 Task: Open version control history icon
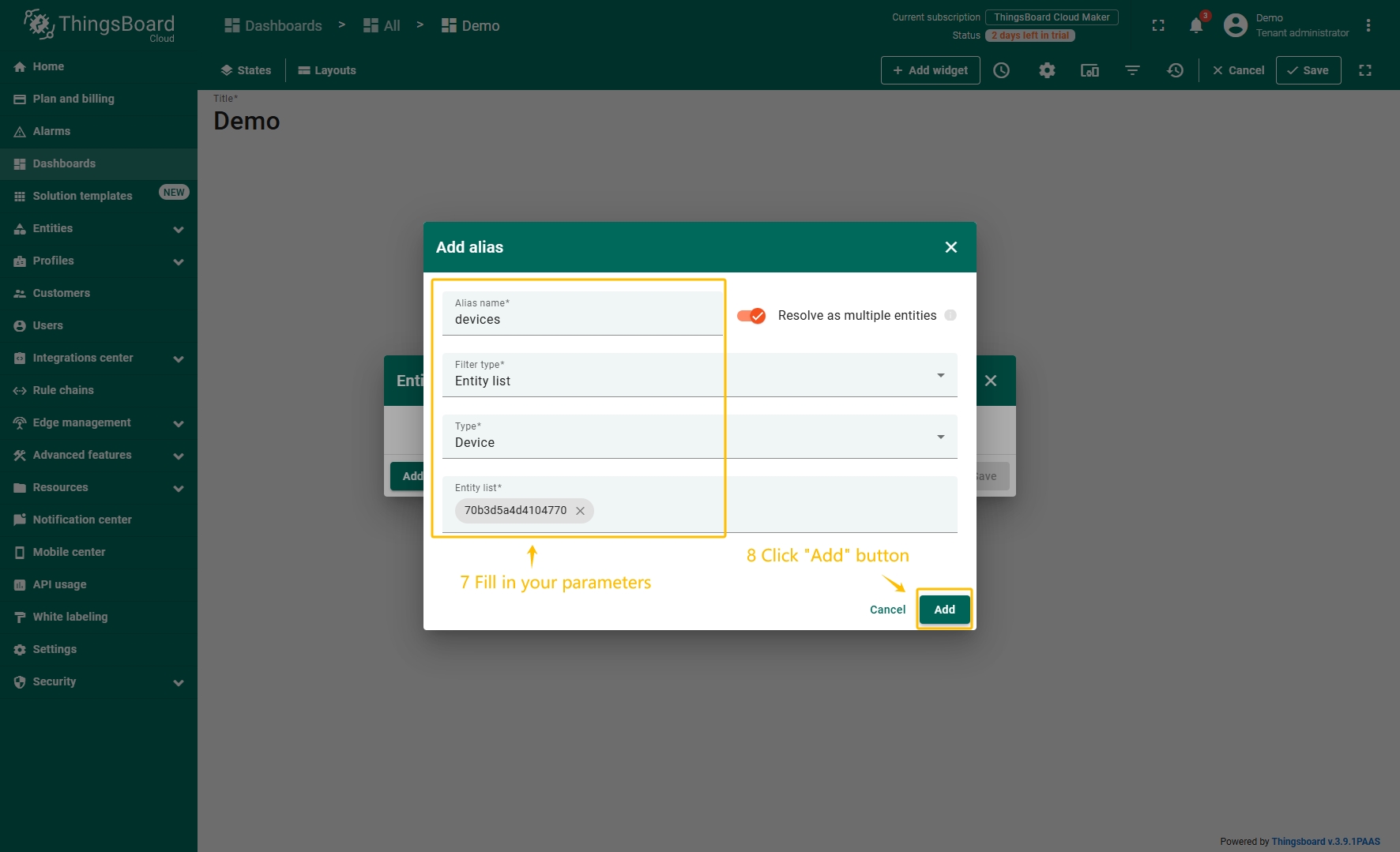click(x=1175, y=70)
